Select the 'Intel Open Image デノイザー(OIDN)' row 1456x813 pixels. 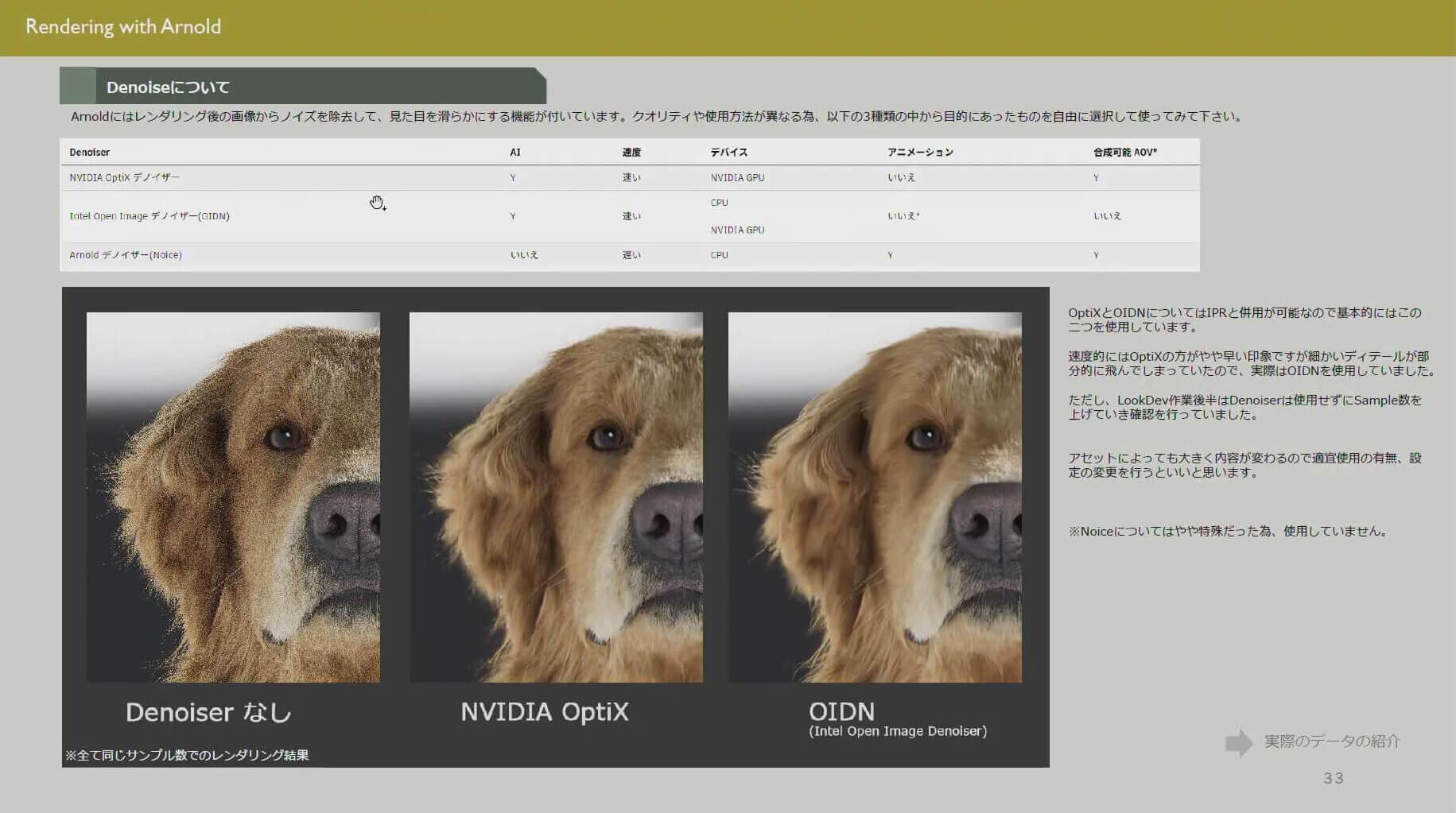click(x=149, y=216)
